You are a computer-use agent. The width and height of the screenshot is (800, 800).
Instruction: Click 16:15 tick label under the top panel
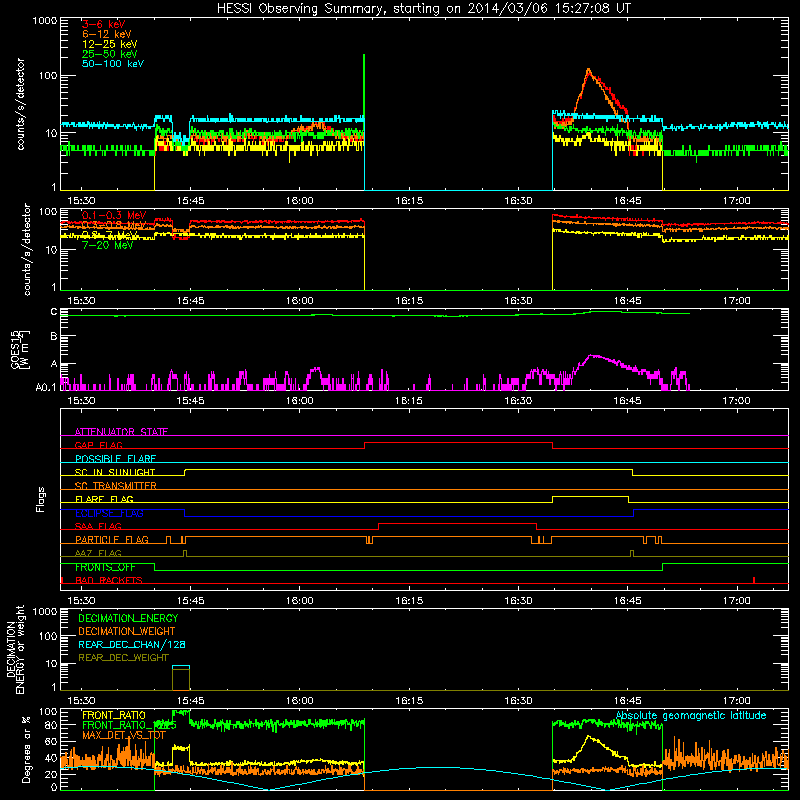point(409,201)
